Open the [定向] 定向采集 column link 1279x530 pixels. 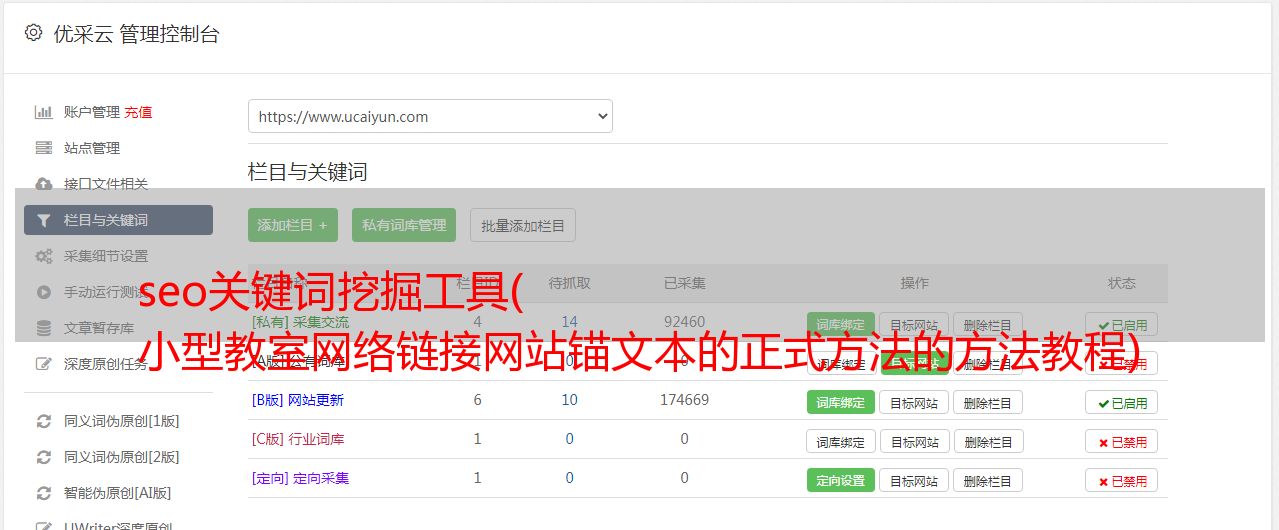coord(301,478)
